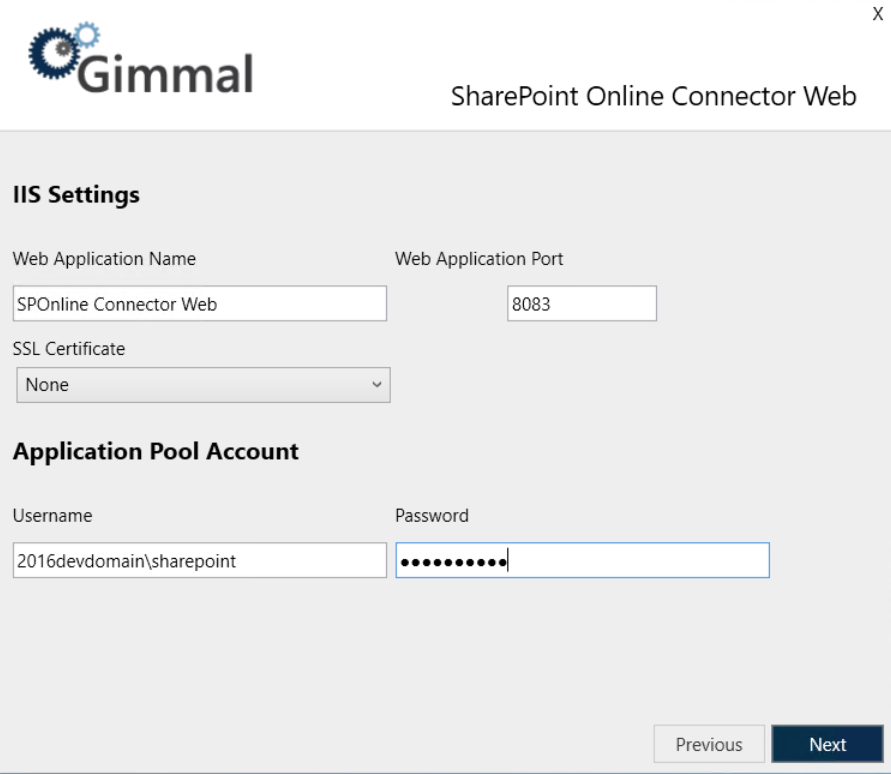This screenshot has height=774, width=891.
Task: Click the Next button
Action: [827, 744]
